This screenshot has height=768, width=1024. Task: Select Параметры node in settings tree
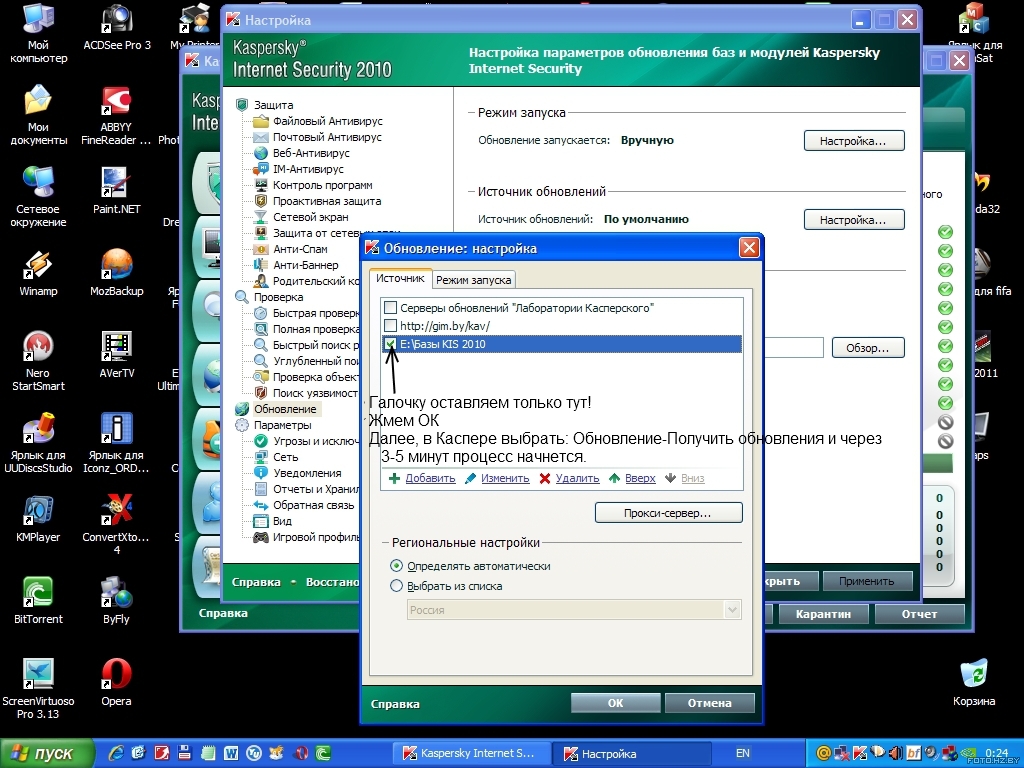click(283, 425)
